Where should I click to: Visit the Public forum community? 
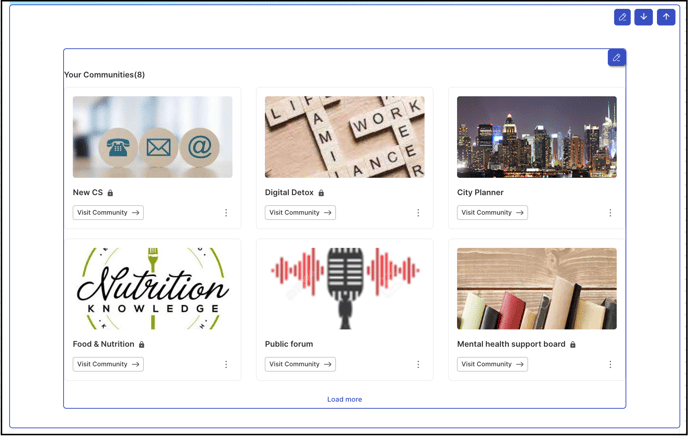coord(300,365)
